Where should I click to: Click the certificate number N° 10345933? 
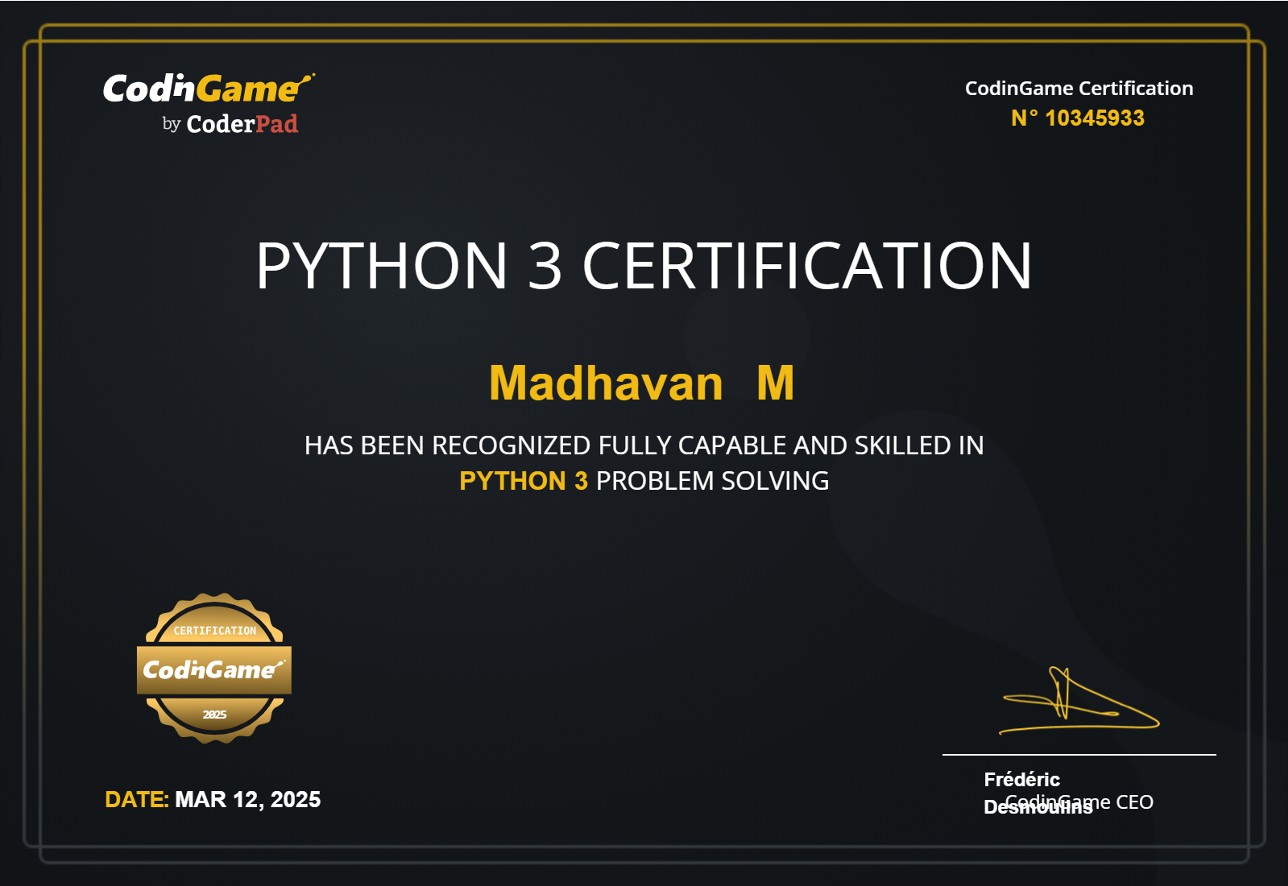[x=1078, y=118]
